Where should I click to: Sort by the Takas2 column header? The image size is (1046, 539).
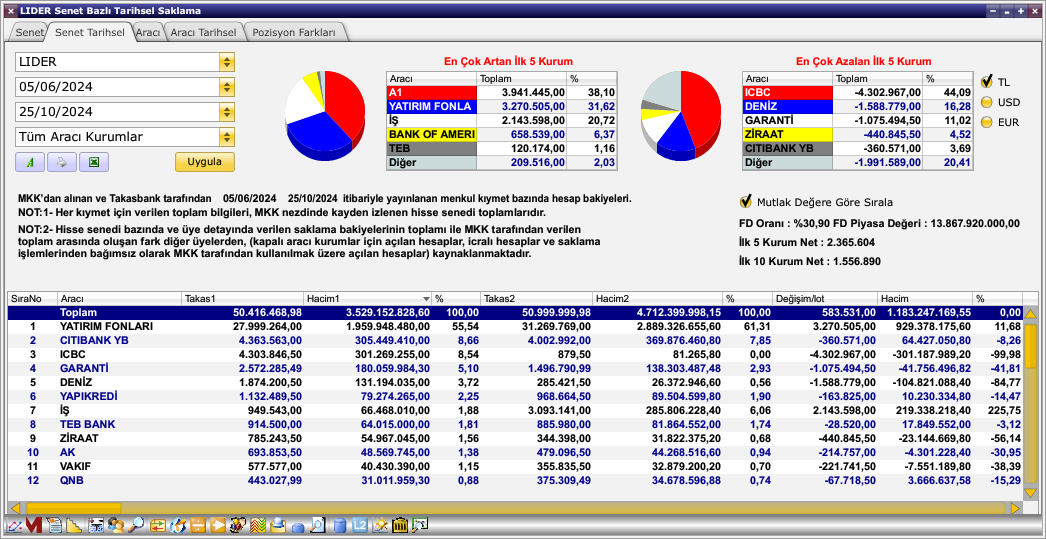click(x=536, y=299)
